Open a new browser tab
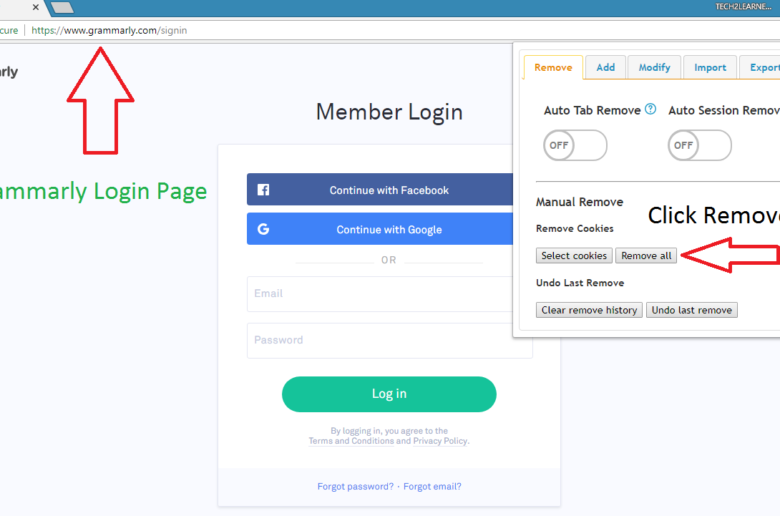 [62, 7]
